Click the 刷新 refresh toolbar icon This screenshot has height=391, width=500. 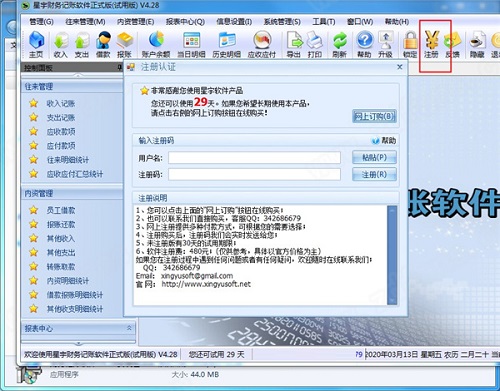click(340, 44)
